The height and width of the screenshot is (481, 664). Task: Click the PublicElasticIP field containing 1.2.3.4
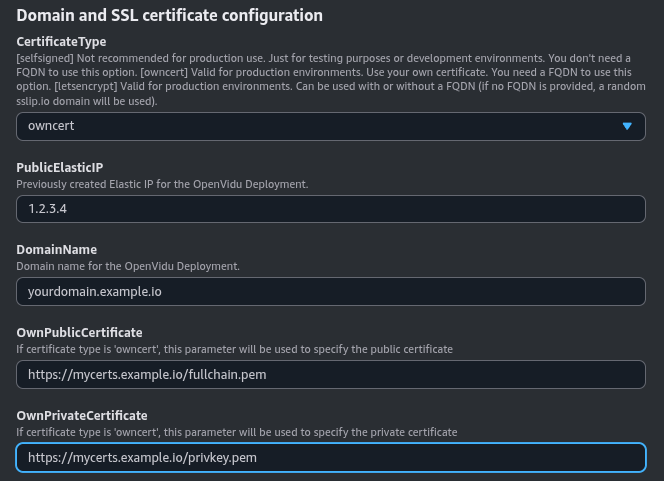pyautogui.click(x=330, y=209)
